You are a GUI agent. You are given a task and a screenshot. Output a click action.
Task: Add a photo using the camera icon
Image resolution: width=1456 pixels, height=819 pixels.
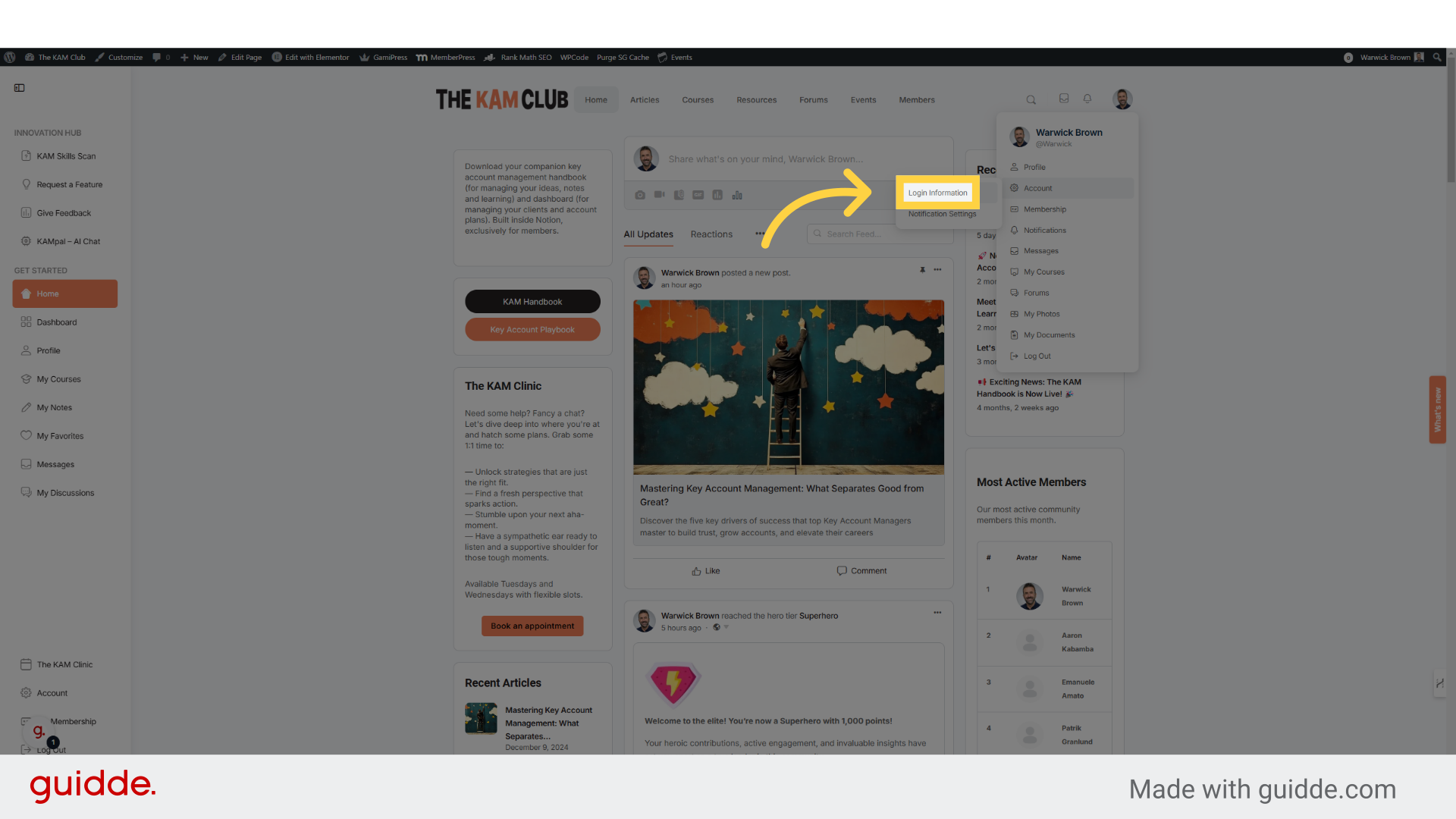click(640, 195)
